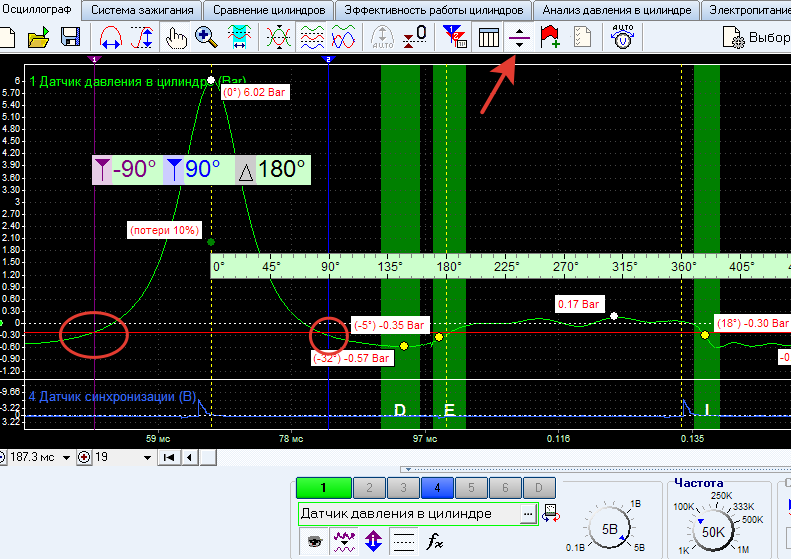Open the fx math function icon
791x559 pixels.
tap(434, 541)
